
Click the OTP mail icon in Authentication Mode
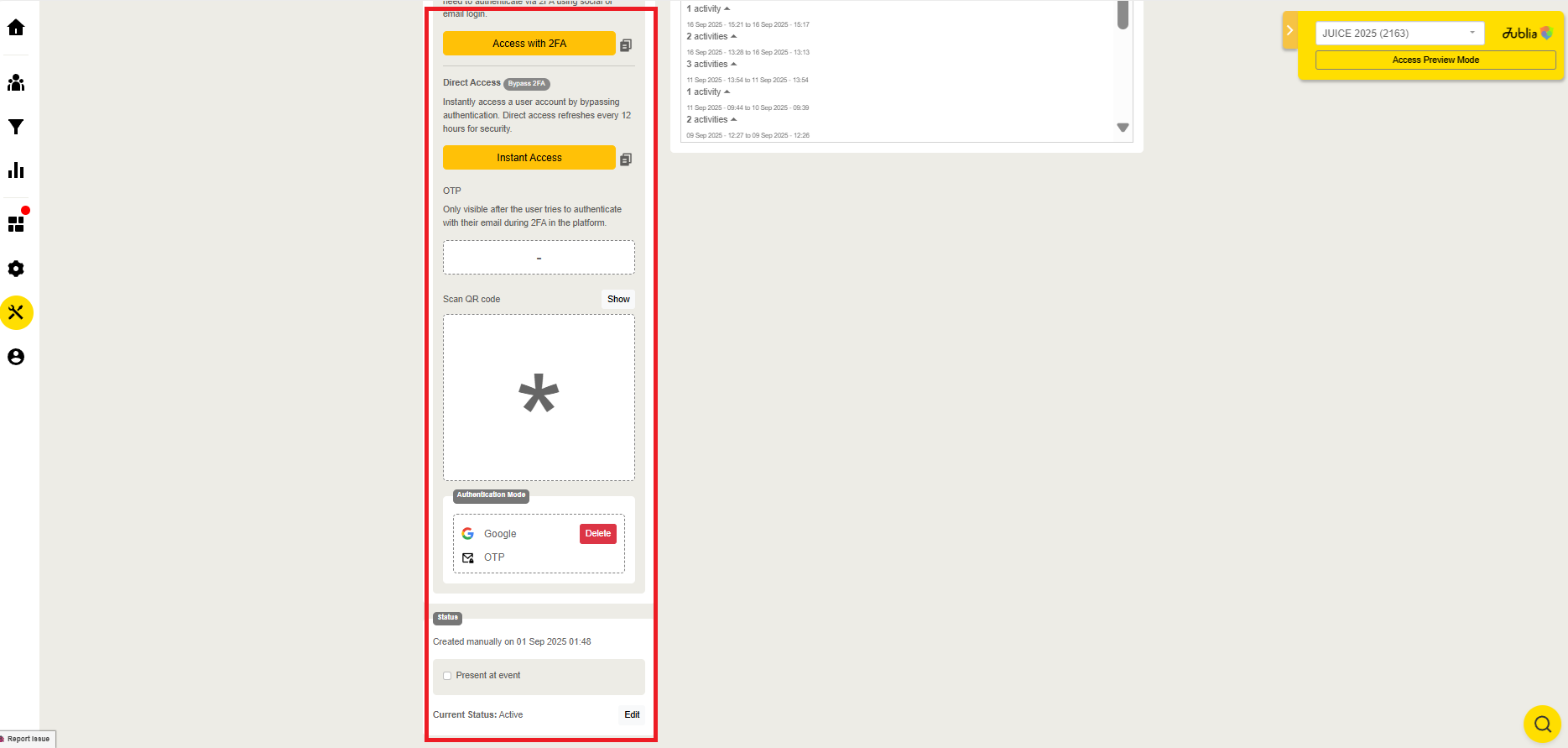coord(468,557)
